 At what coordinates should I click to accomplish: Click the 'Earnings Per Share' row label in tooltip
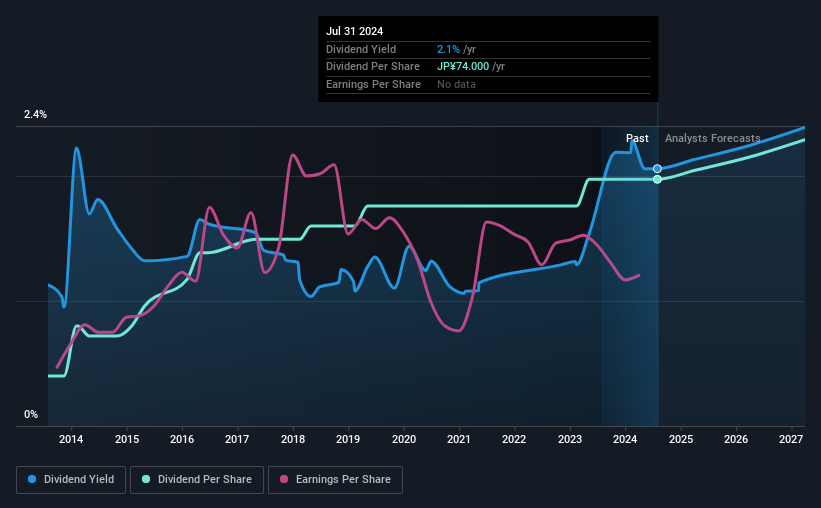pos(373,84)
